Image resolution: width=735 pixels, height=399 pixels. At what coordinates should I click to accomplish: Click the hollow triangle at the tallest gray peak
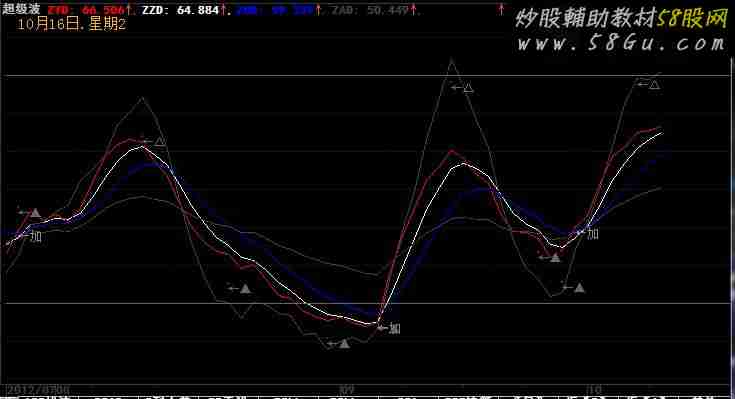pyautogui.click(x=468, y=88)
